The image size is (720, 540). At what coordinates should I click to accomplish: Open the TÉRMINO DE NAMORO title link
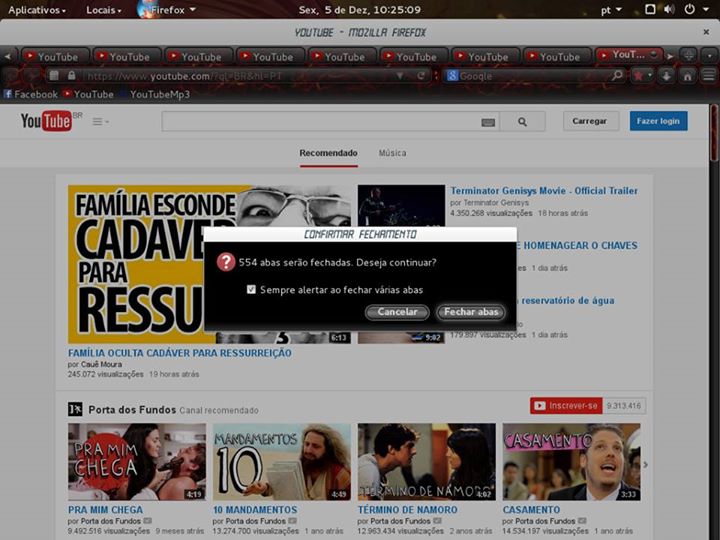tap(407, 510)
